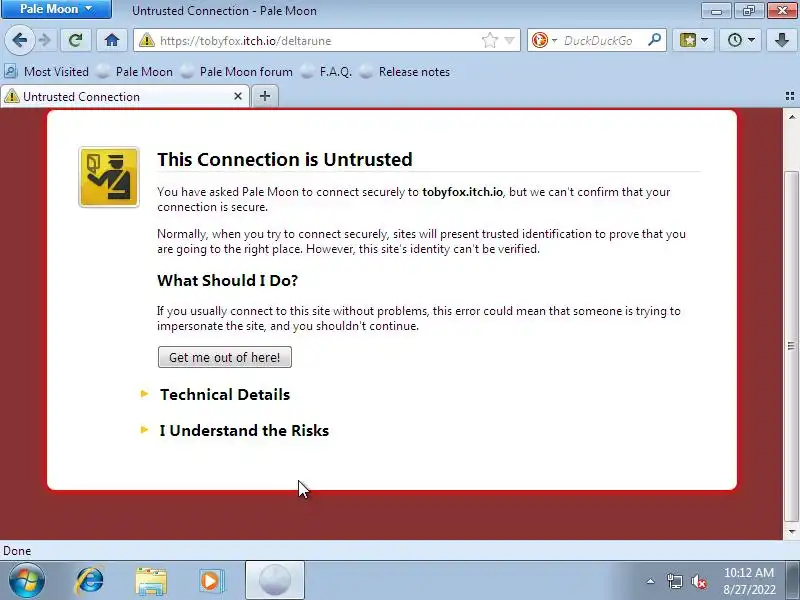Bookmark this page with the star icon
Screen dimensions: 800x600
pyautogui.click(x=489, y=40)
